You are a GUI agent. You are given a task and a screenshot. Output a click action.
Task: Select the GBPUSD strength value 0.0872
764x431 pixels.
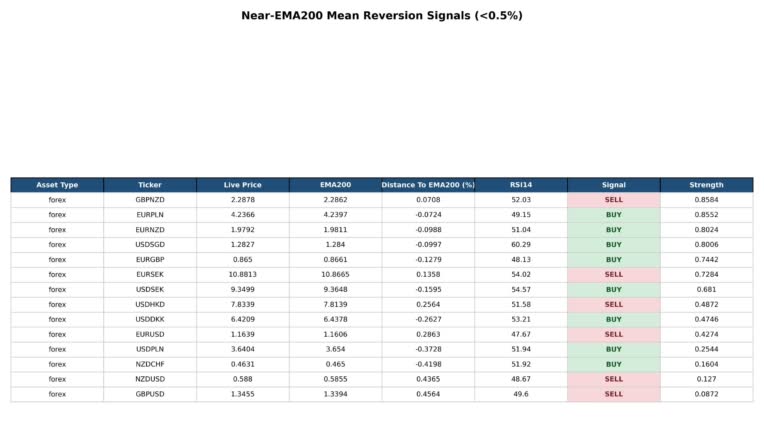(707, 394)
